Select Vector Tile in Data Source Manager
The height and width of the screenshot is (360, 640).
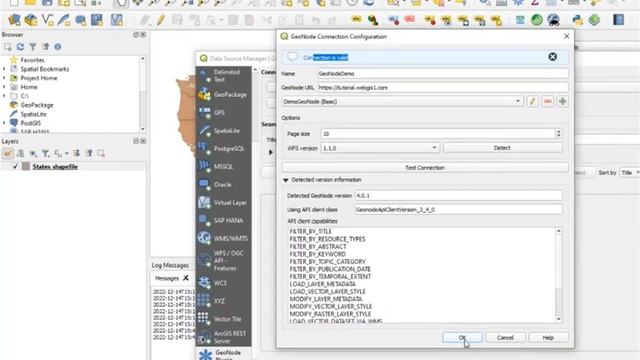(224, 319)
